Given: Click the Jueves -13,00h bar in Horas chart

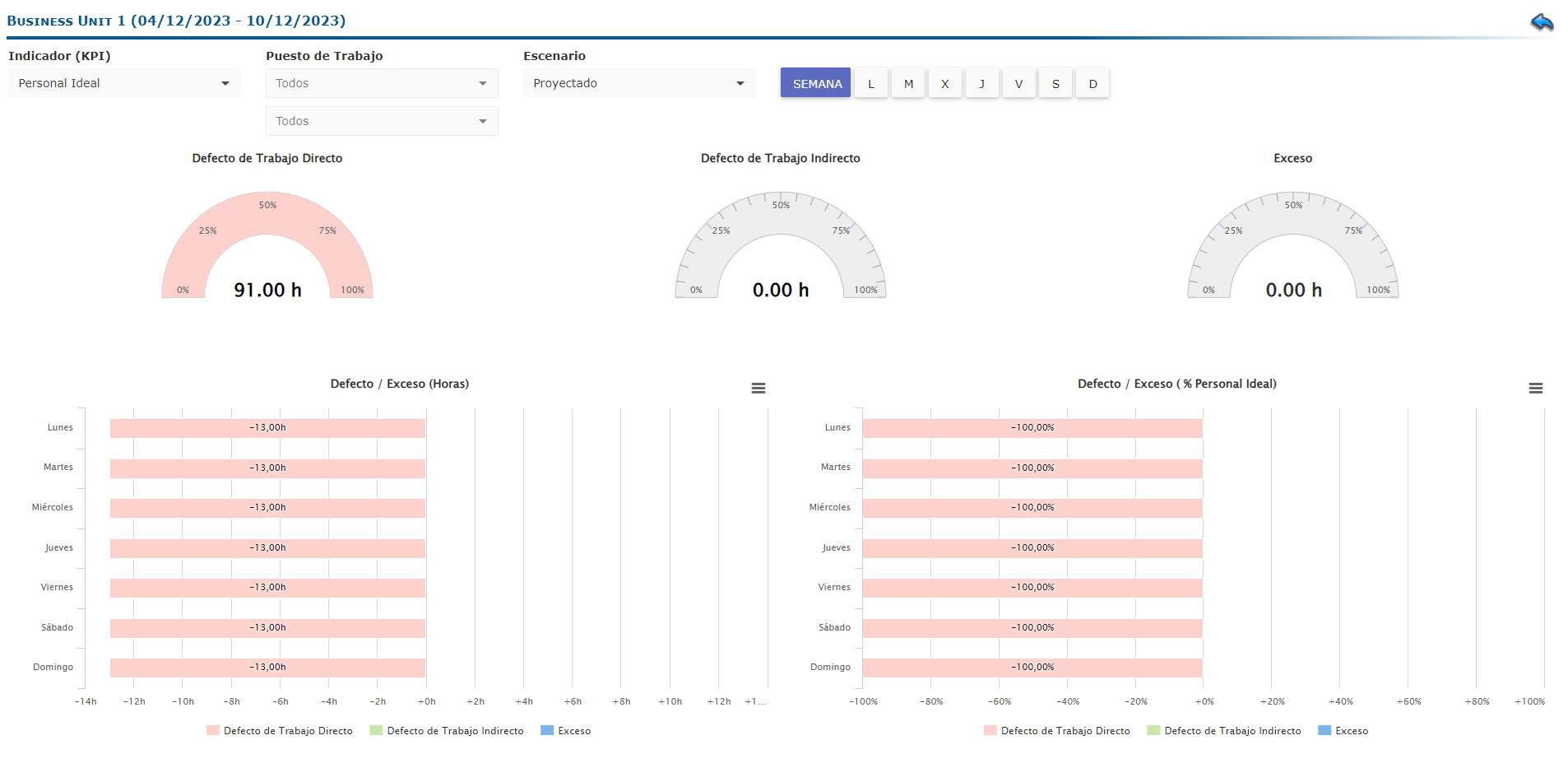Looking at the screenshot, I should 267,548.
